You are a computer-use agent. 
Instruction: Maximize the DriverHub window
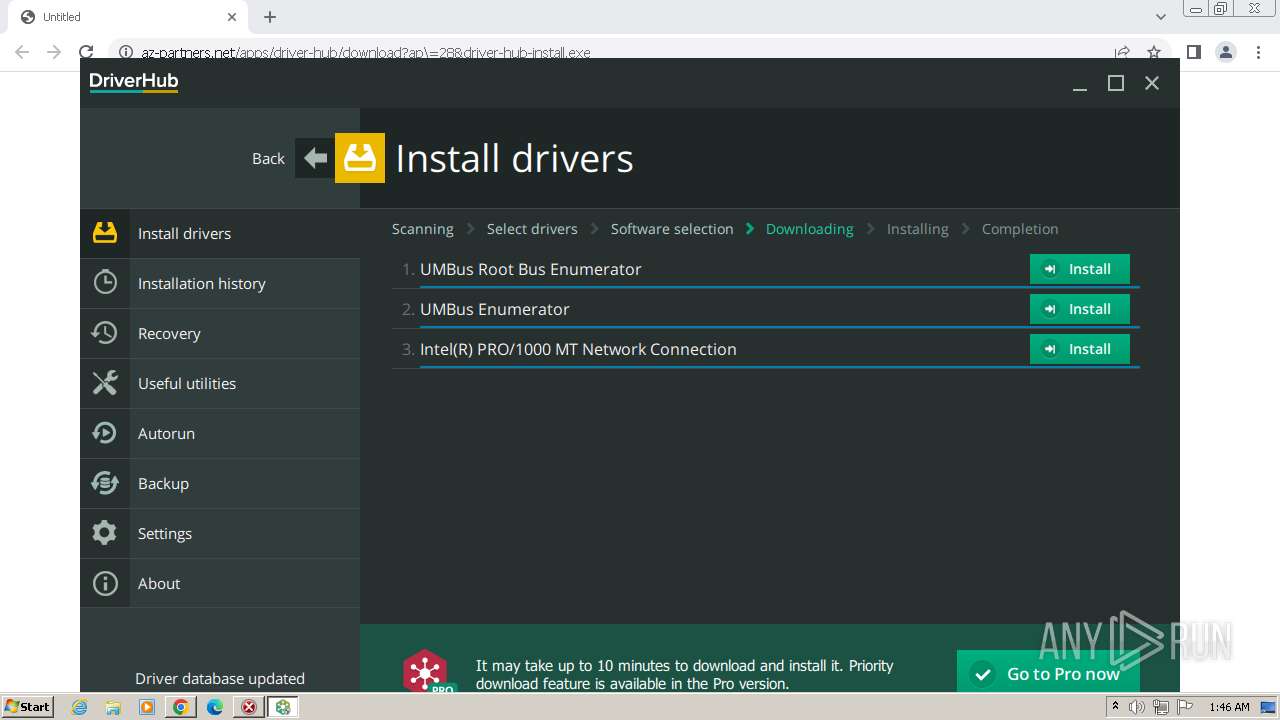click(1116, 83)
